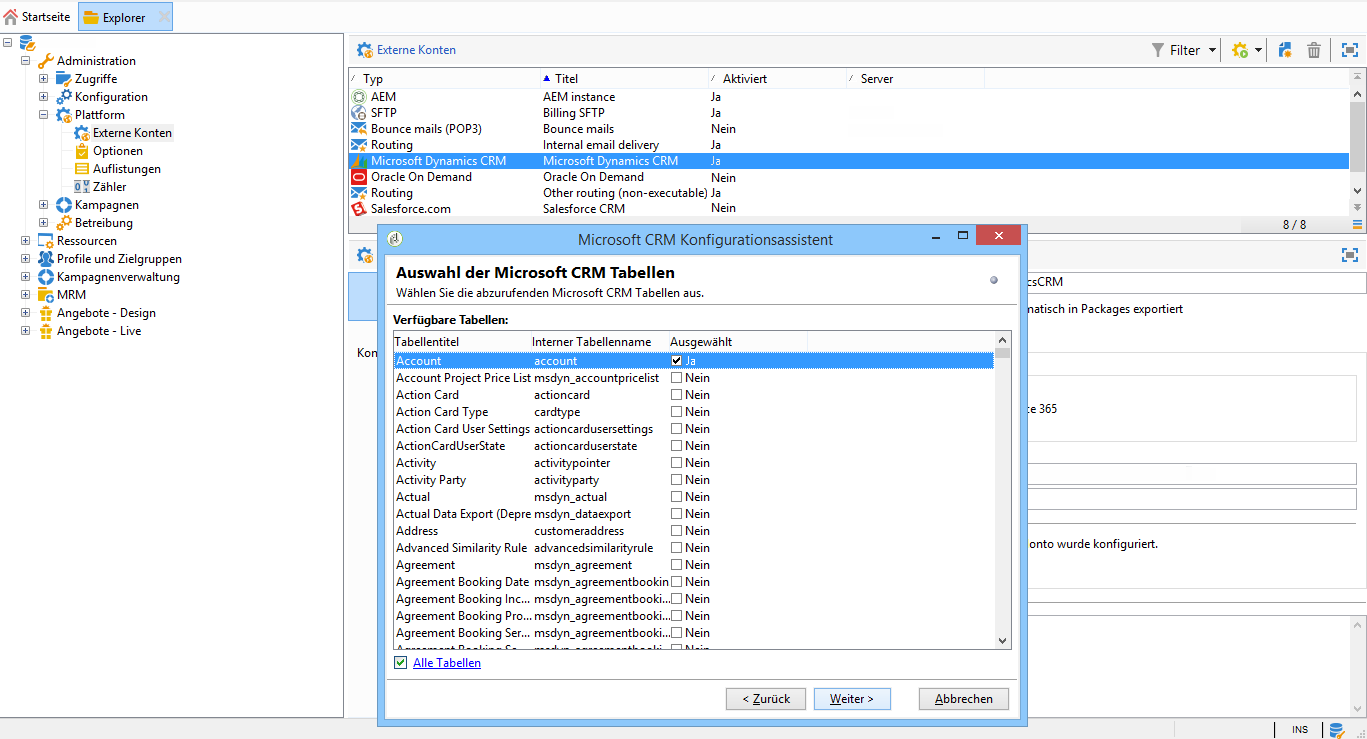This screenshot has height=739, width=1367.
Task: Click the Kampagnenverwaltung icon
Action: (x=45, y=277)
